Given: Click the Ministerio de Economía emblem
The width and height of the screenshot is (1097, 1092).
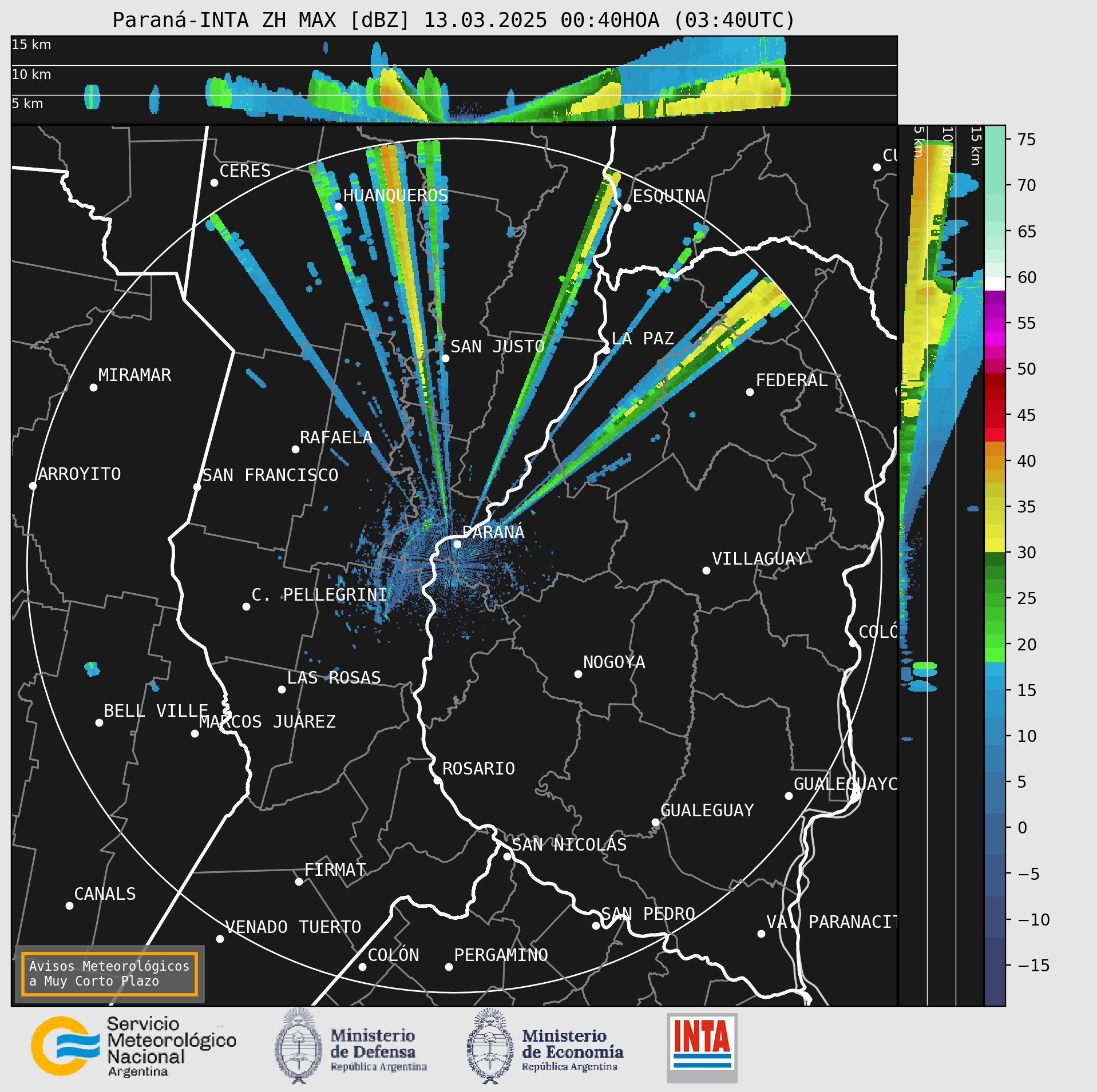Looking at the screenshot, I should coord(490,1046).
